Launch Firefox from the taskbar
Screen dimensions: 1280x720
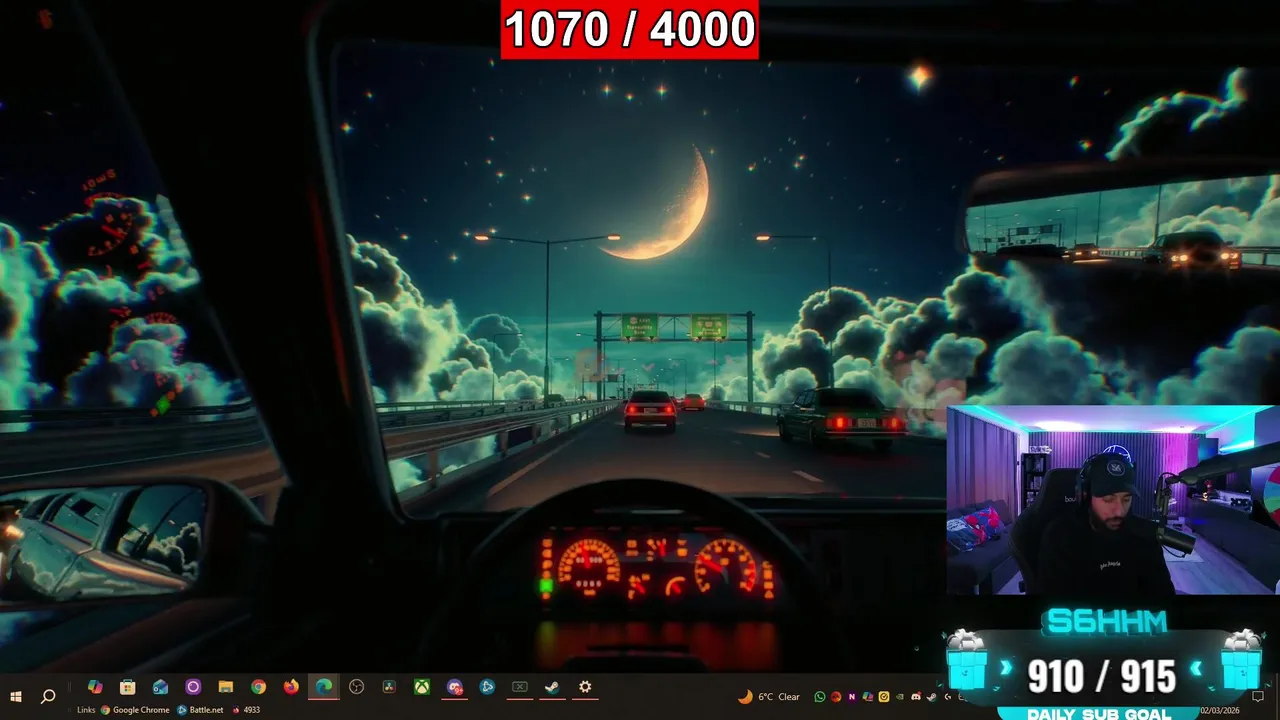pos(291,687)
